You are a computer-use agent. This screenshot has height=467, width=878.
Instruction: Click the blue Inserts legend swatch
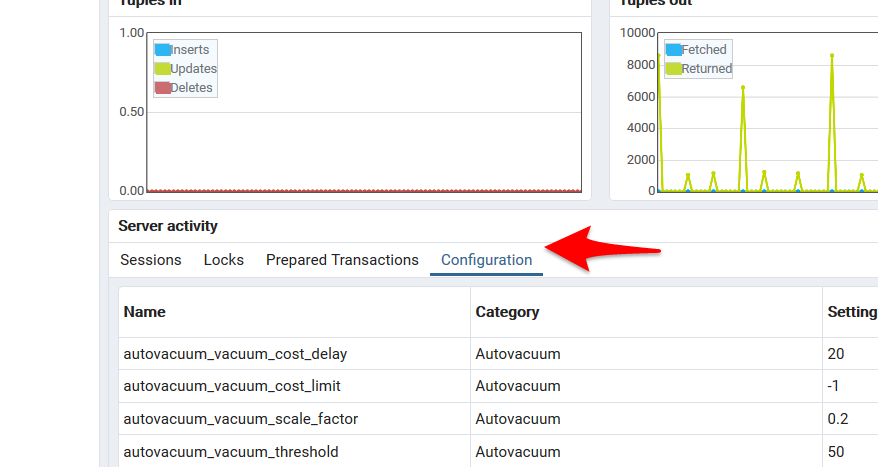click(x=163, y=50)
